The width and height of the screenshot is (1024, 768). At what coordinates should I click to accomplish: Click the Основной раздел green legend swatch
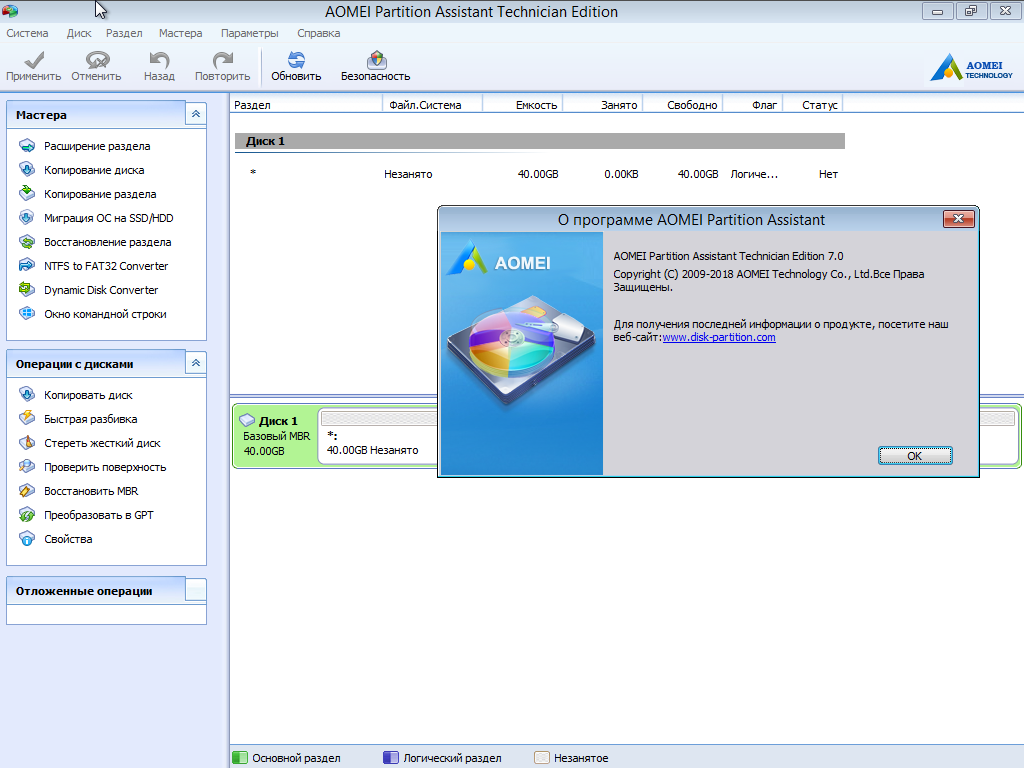click(240, 758)
